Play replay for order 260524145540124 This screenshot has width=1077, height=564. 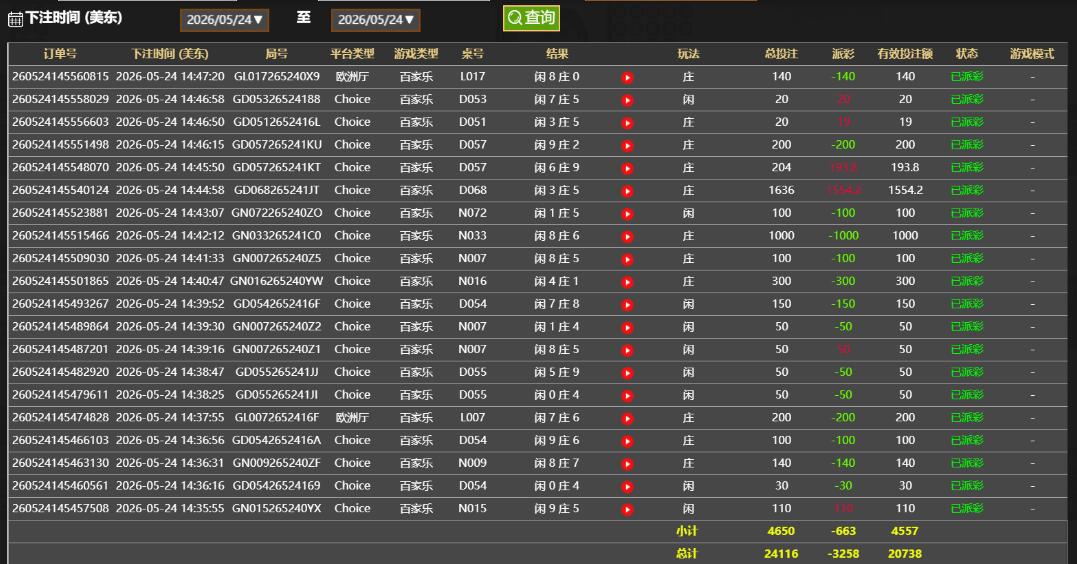point(627,191)
